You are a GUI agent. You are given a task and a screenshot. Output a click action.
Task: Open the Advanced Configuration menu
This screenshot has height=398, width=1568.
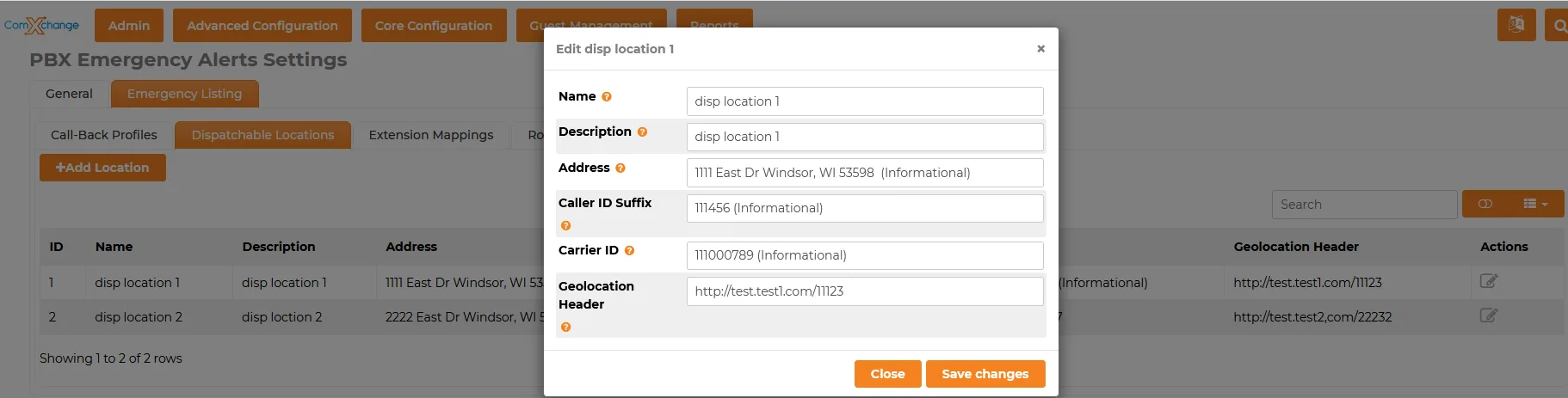coord(262,26)
